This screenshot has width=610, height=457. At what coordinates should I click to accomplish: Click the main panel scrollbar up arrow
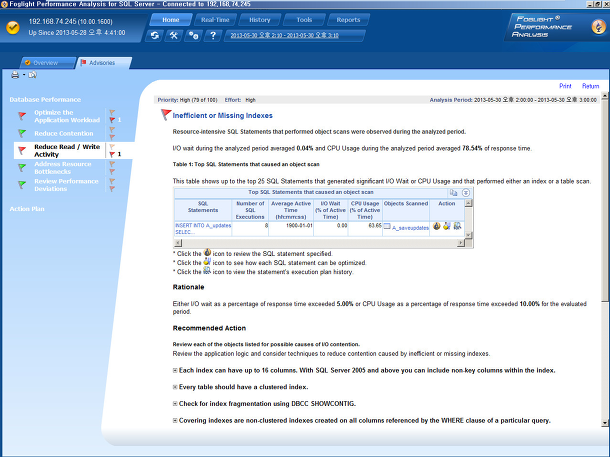coord(605,95)
